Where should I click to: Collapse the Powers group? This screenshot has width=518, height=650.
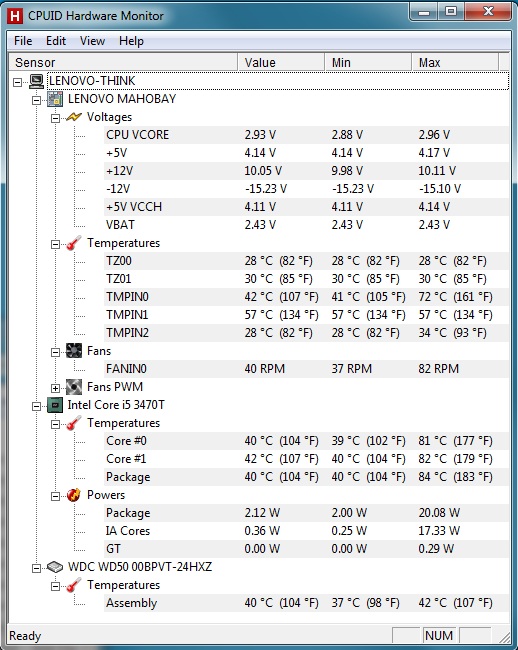(55, 496)
